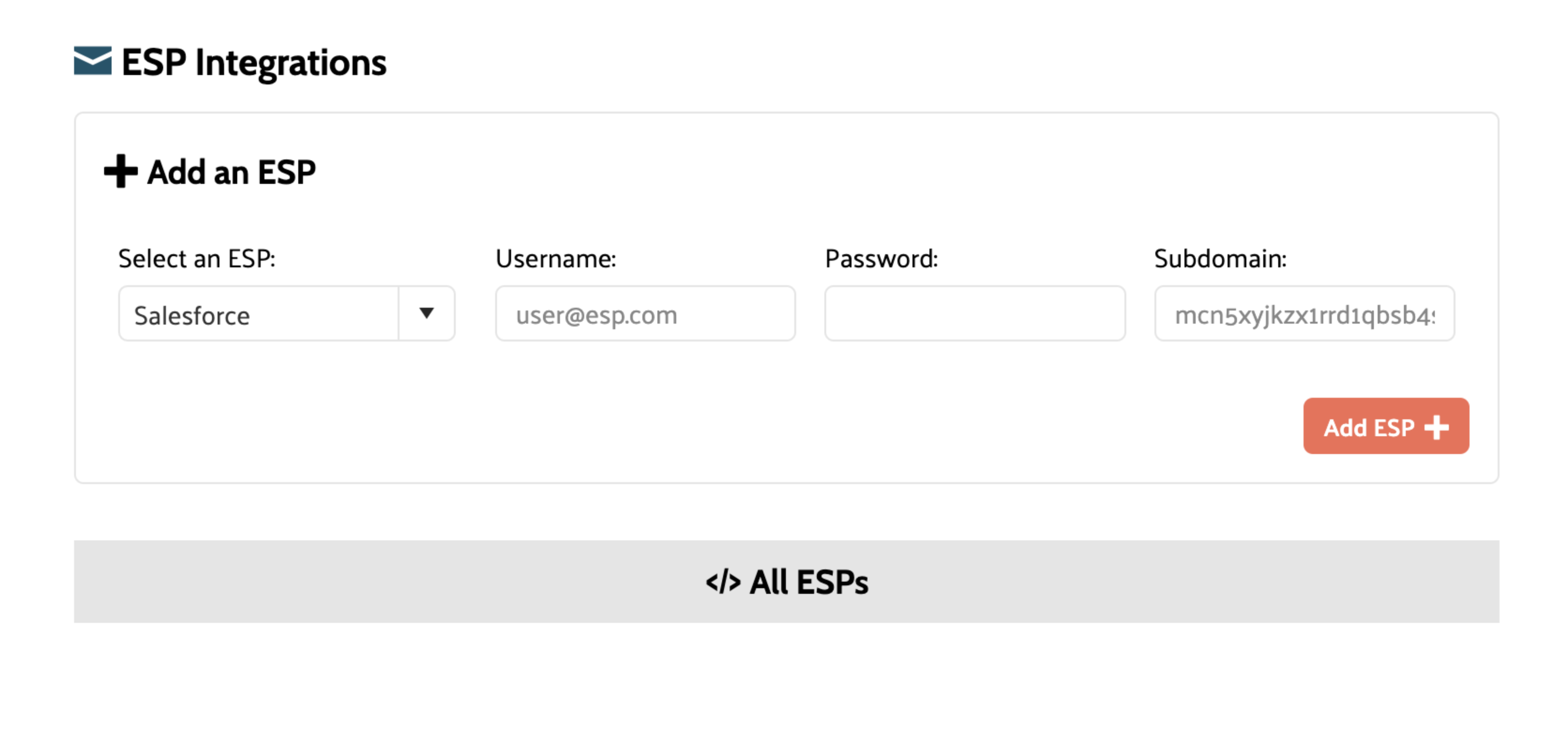Viewport: 1568px width, 735px height.
Task: Click the envelope icon beside ESP Integrations
Action: click(x=92, y=61)
